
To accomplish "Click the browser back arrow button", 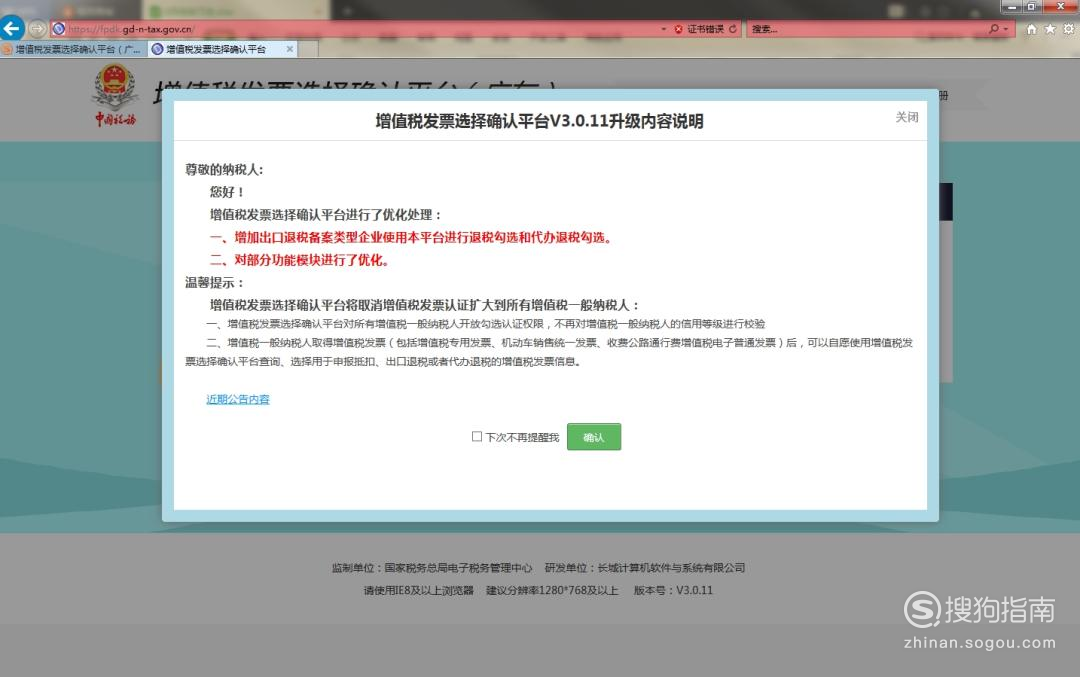I will coord(12,28).
